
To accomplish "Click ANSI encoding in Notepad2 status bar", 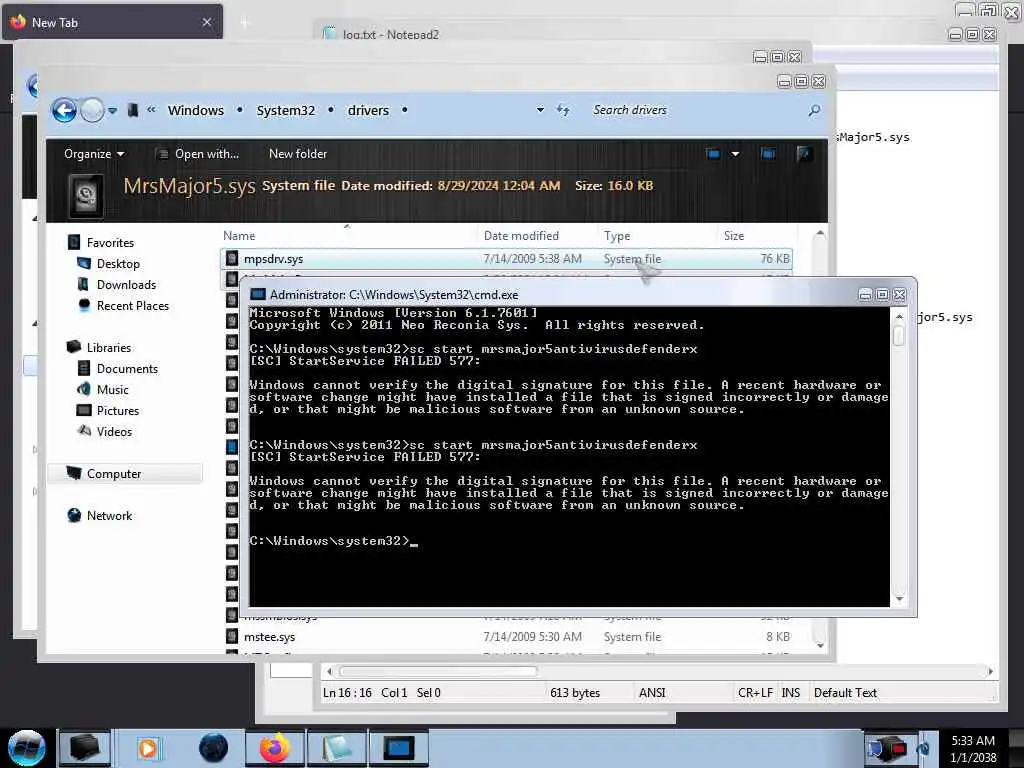I will tap(652, 693).
